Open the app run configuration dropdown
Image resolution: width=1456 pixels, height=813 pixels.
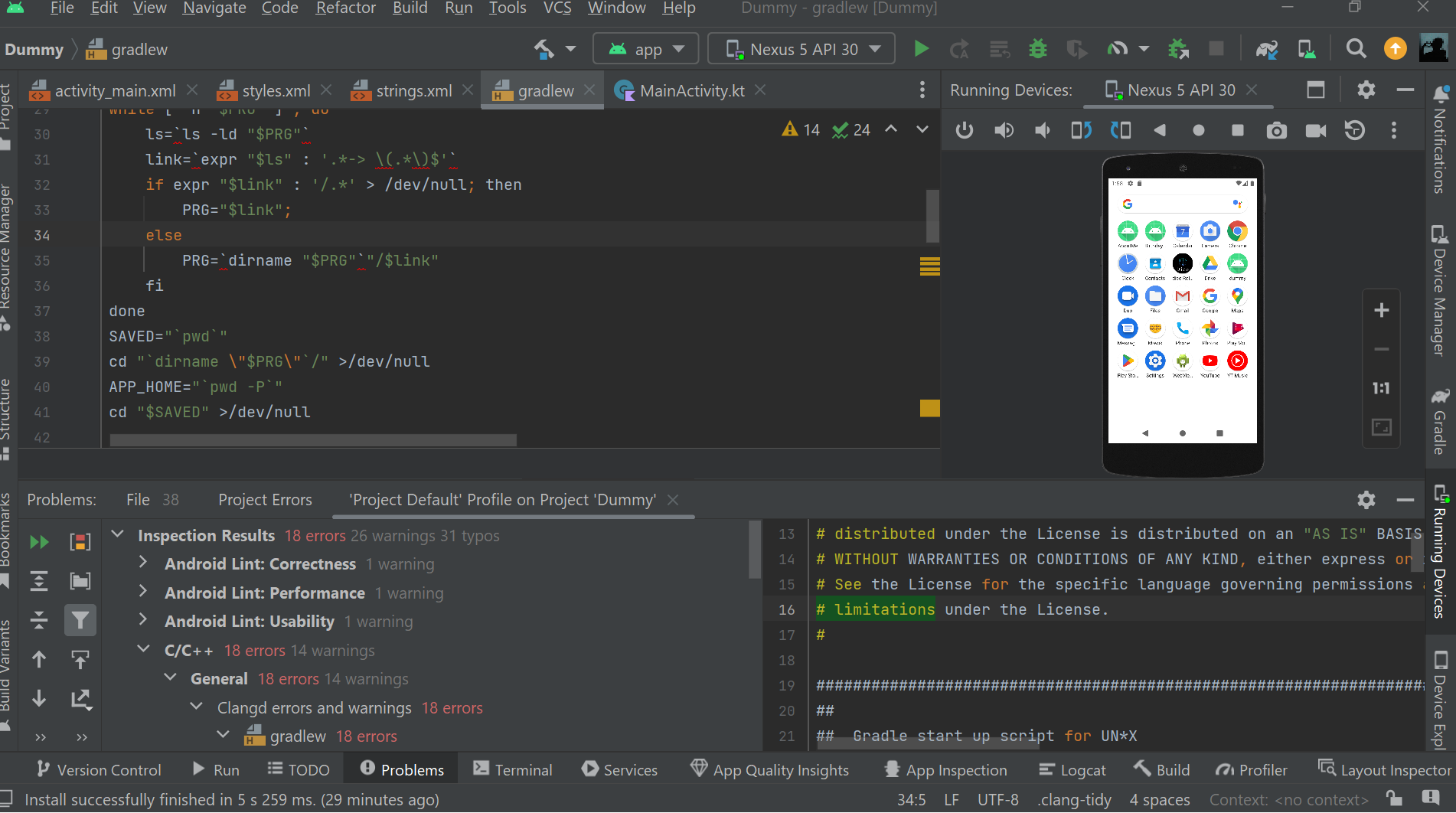click(645, 50)
